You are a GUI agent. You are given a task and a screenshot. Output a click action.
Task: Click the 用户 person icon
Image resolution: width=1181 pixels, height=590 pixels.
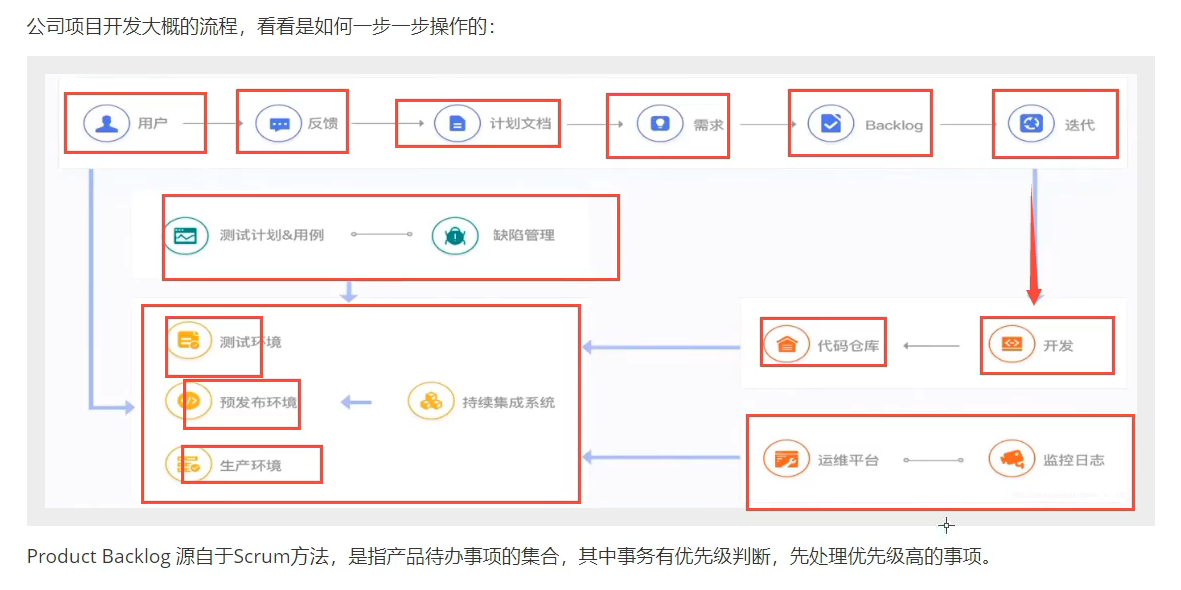[107, 123]
